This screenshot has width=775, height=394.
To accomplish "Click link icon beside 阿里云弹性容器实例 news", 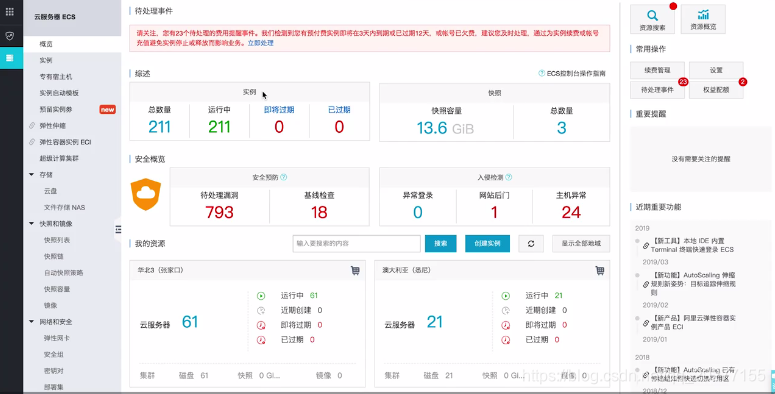I will click(x=646, y=323).
